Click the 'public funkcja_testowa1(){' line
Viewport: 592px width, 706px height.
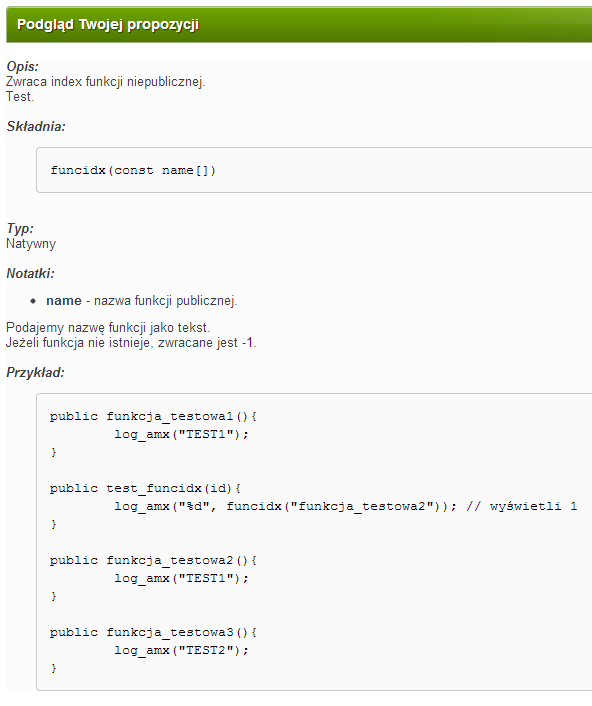click(153, 416)
